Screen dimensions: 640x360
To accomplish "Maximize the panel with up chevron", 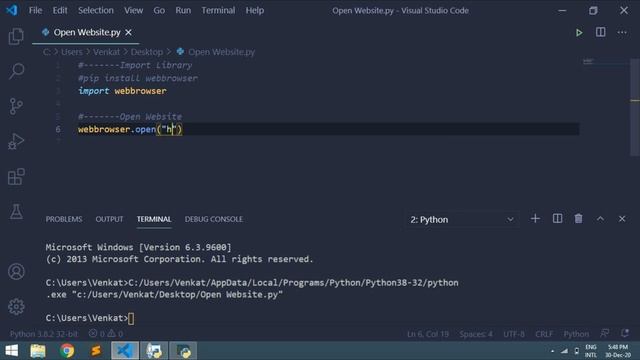I will pos(600,219).
